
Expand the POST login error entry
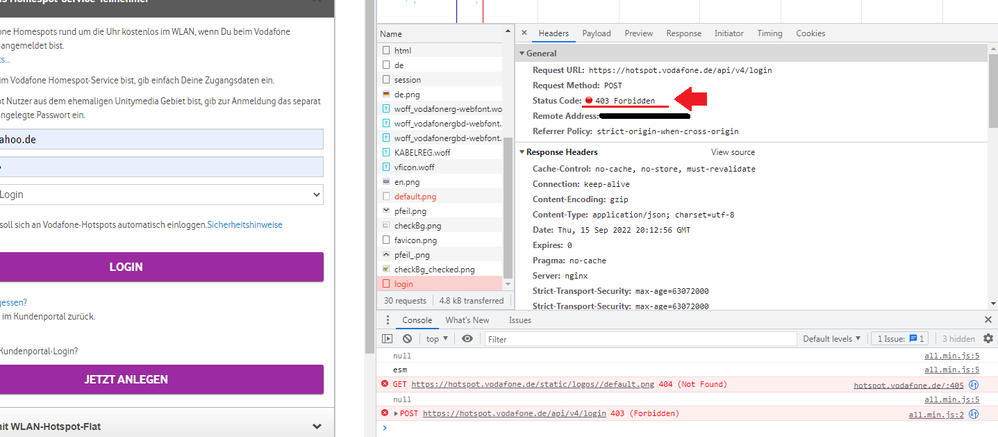pos(396,414)
